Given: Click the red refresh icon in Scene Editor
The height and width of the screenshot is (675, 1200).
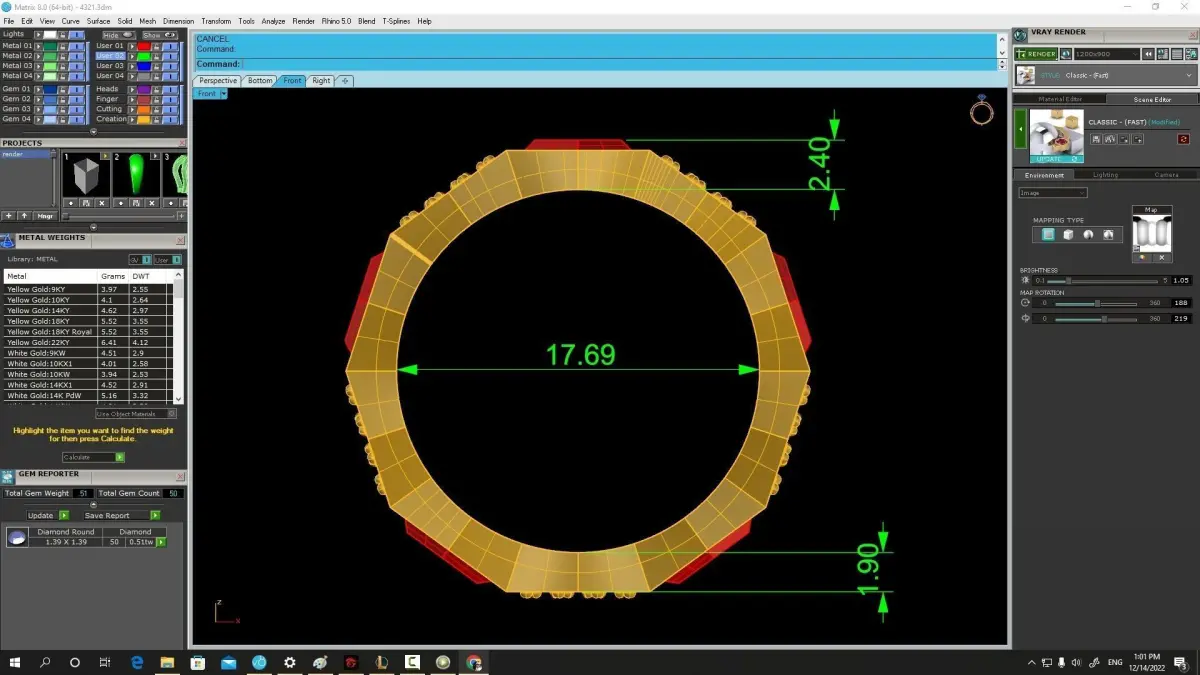Looking at the screenshot, I should pyautogui.click(x=1183, y=139).
